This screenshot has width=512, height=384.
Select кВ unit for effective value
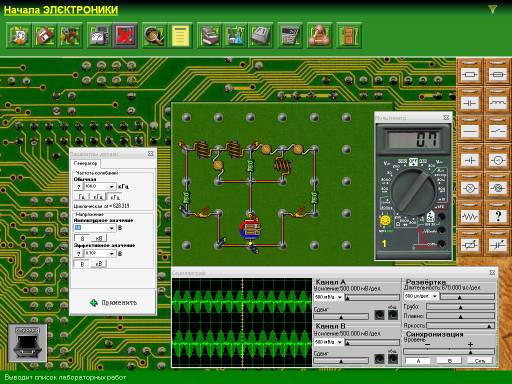tap(99, 264)
